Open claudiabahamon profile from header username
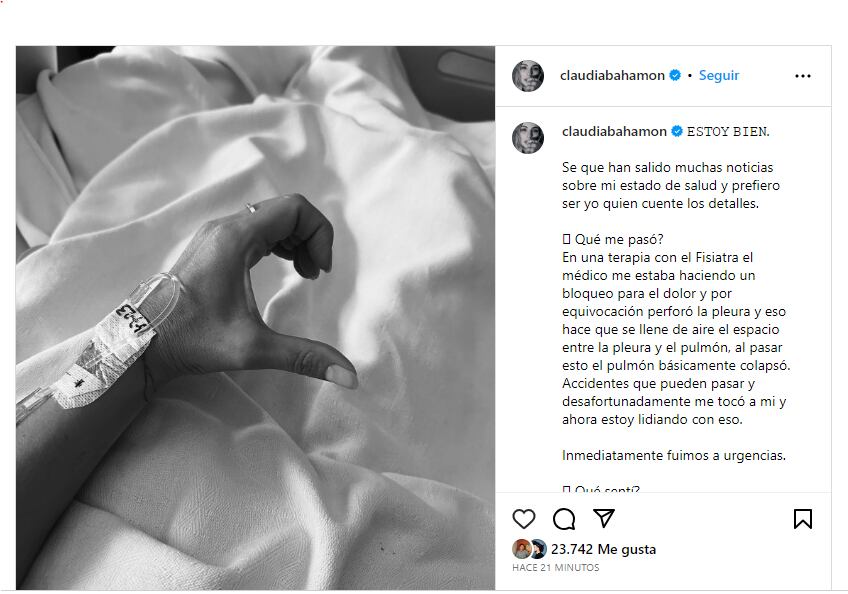This screenshot has height=594, width=848. 612,75
